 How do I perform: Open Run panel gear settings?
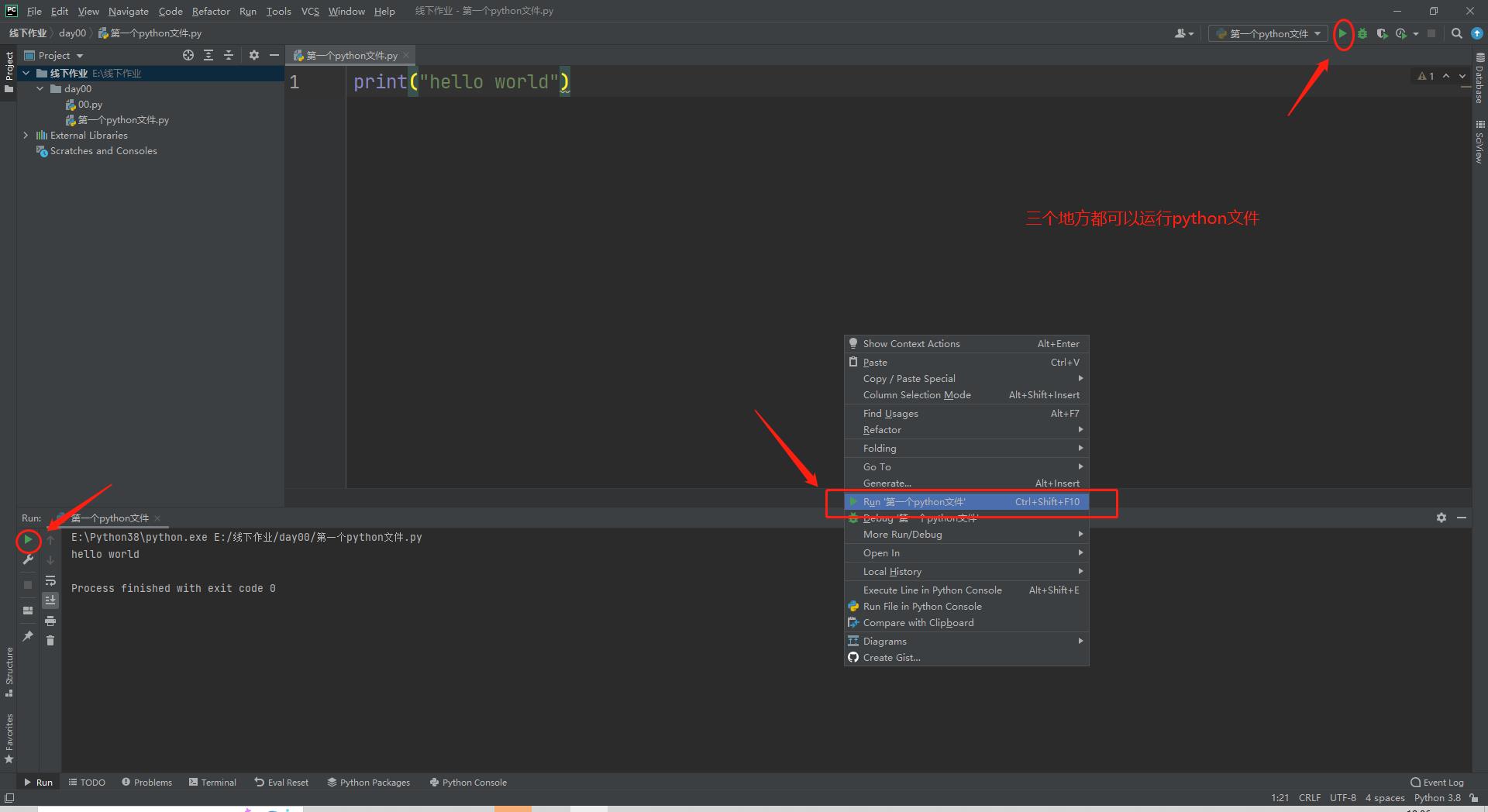[1441, 518]
